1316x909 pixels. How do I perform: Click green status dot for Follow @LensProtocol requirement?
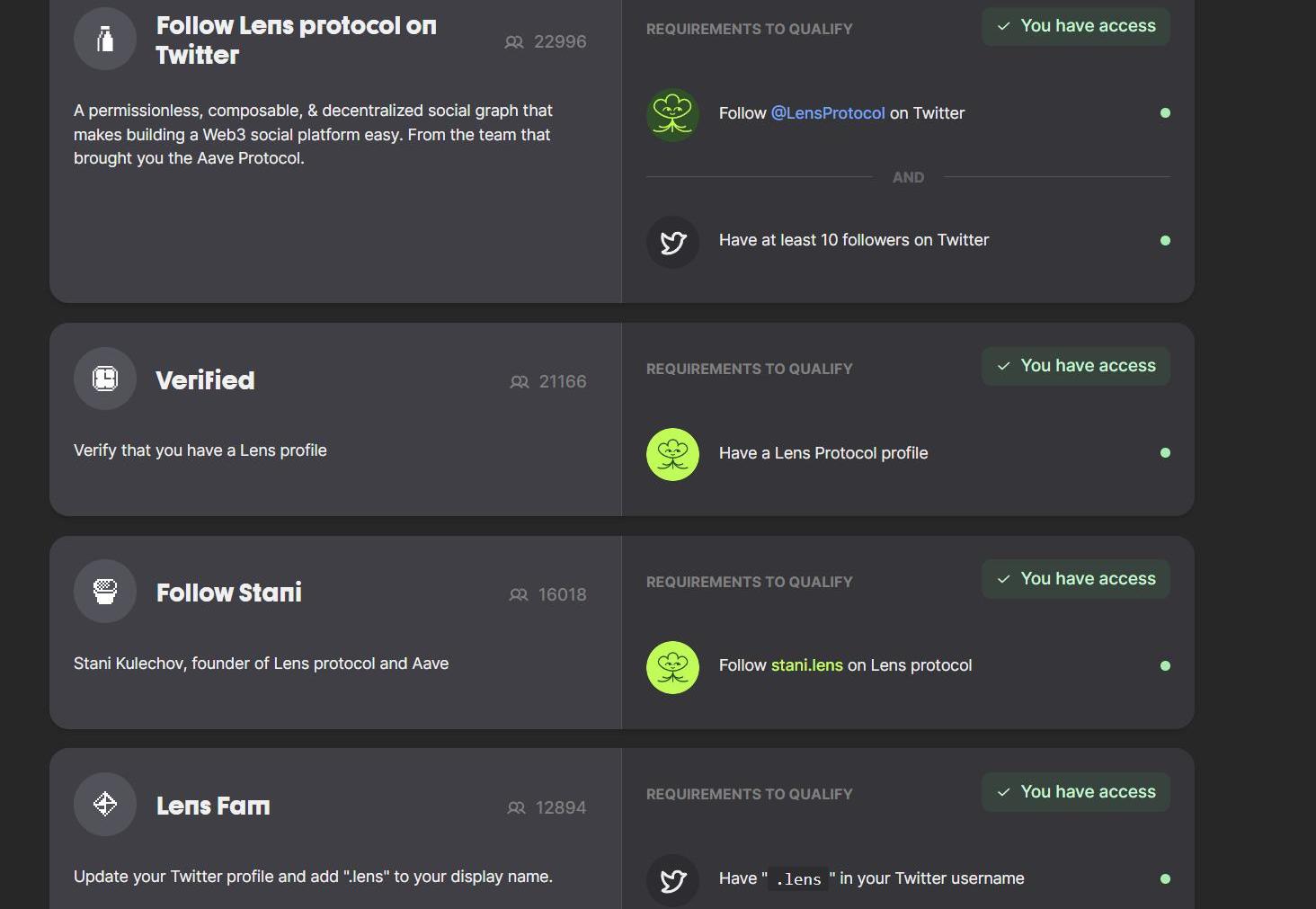coord(1165,113)
